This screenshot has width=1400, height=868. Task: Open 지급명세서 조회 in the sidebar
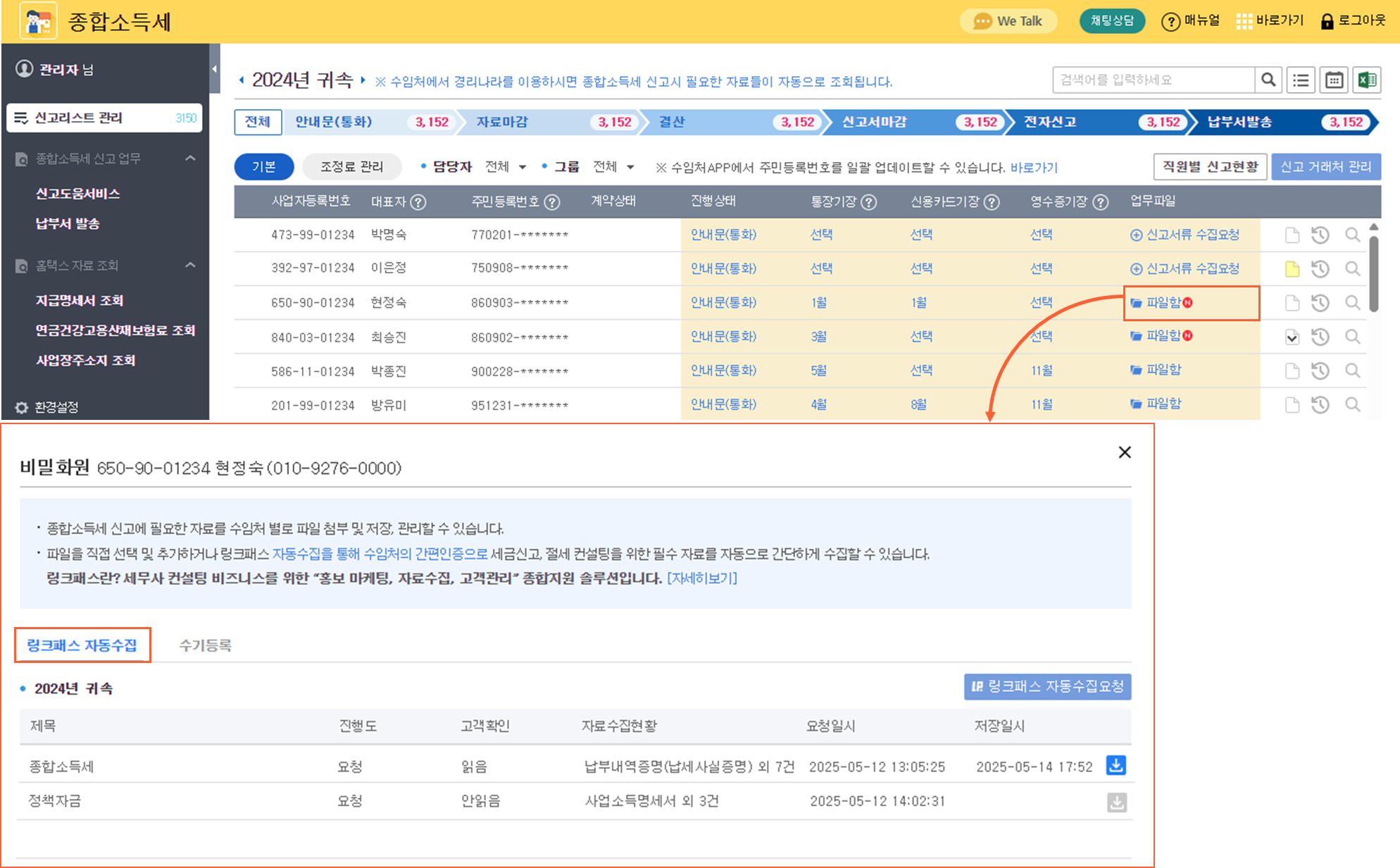pos(80,301)
